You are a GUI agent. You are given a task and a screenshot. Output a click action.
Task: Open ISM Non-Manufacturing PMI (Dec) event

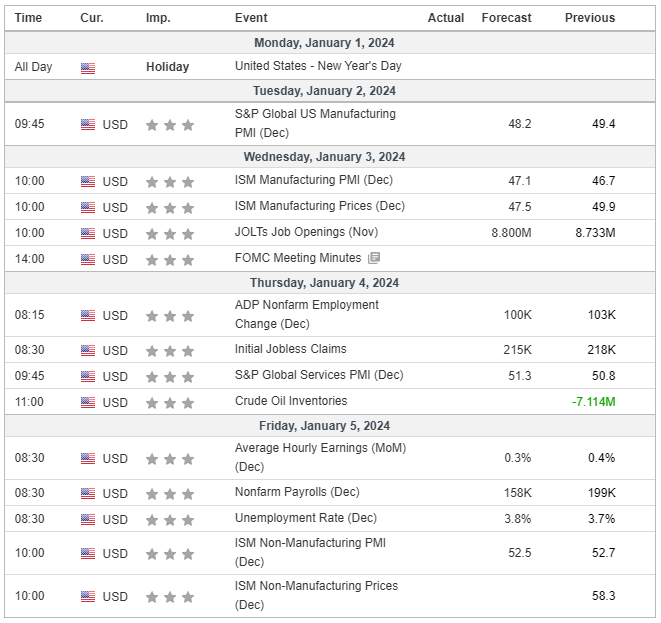pos(310,552)
